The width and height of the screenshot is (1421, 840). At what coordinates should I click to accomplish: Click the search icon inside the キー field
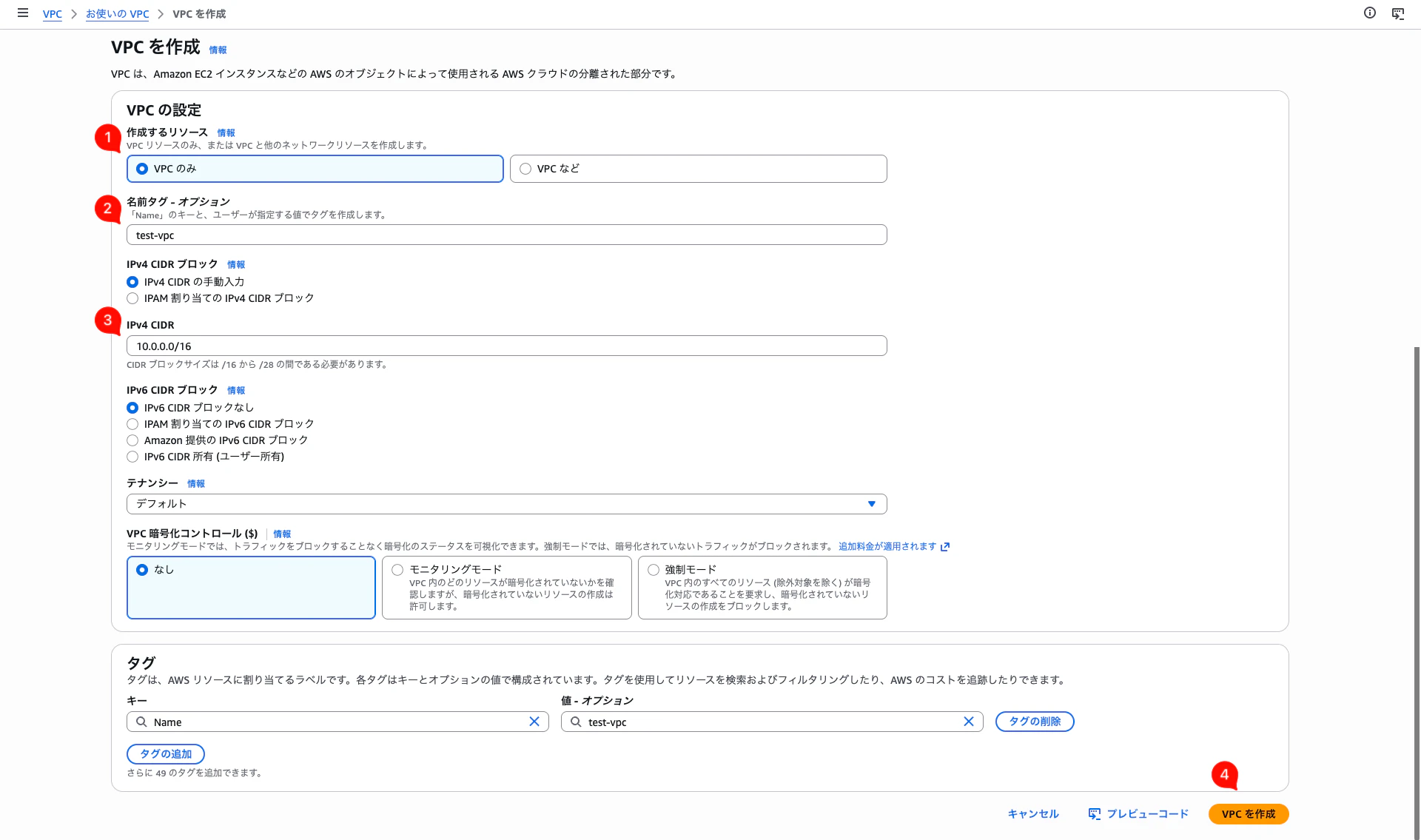(141, 722)
